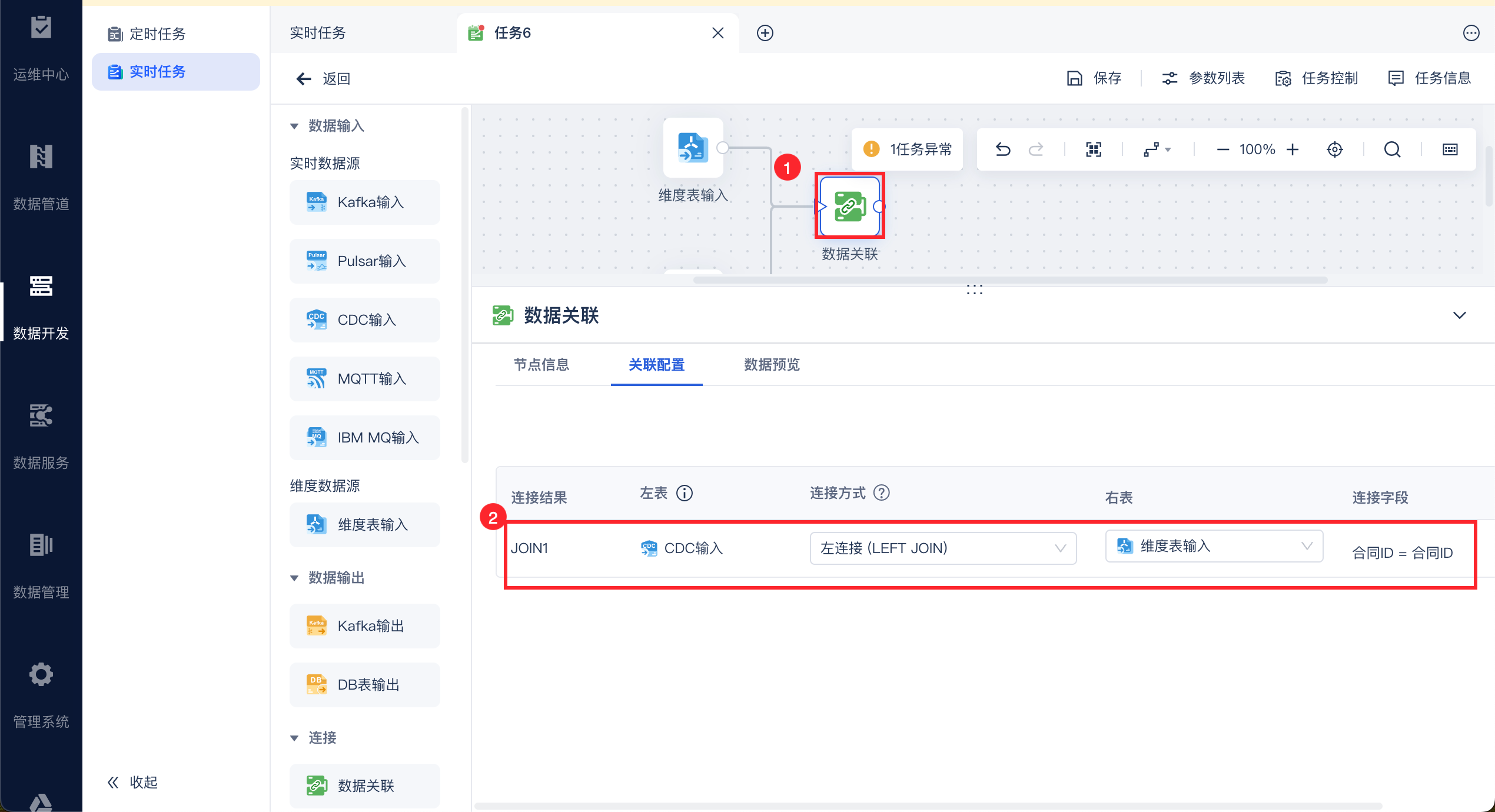1495x812 pixels.
Task: Select Kafka输入 from the component list
Action: pos(364,202)
